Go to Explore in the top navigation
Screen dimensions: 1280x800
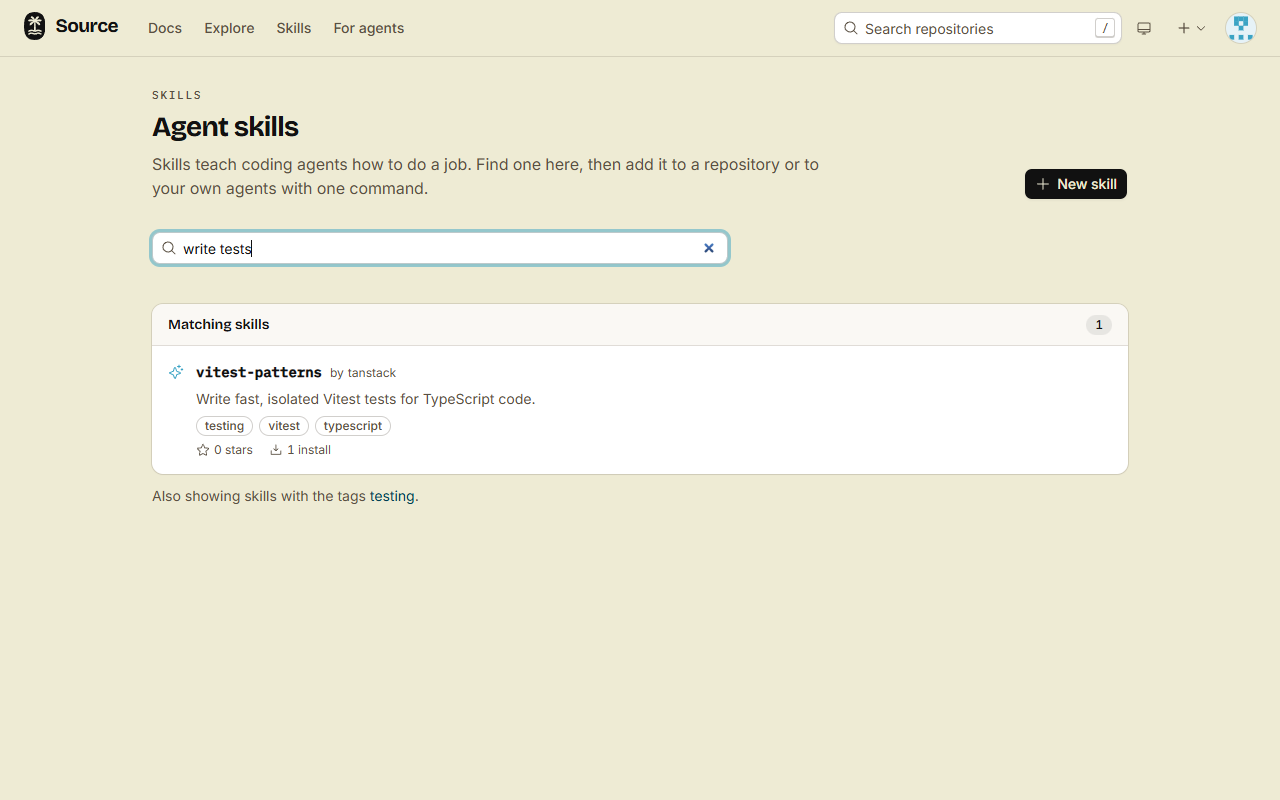tap(229, 28)
